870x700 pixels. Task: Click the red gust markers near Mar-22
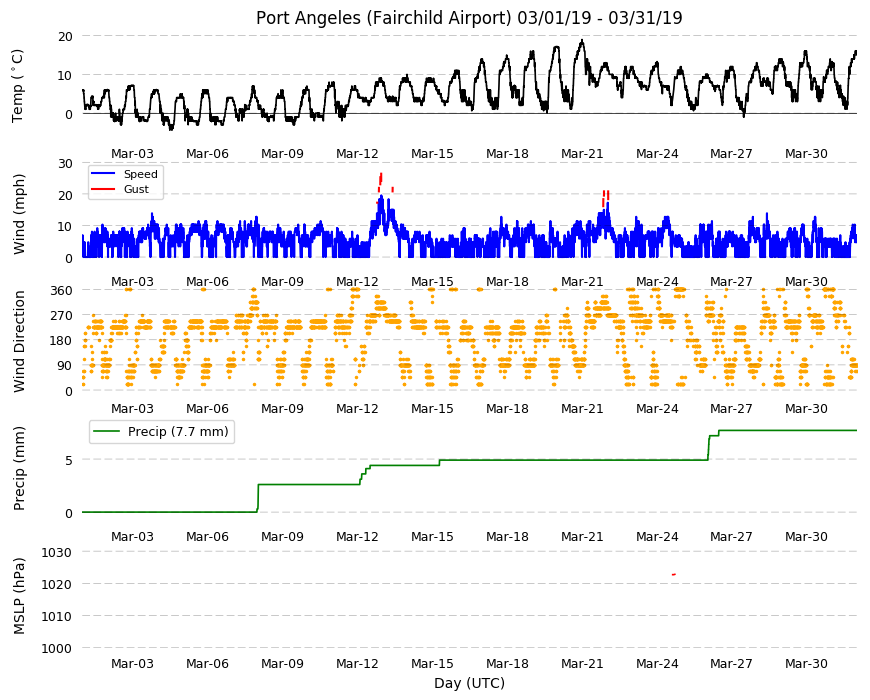[606, 197]
